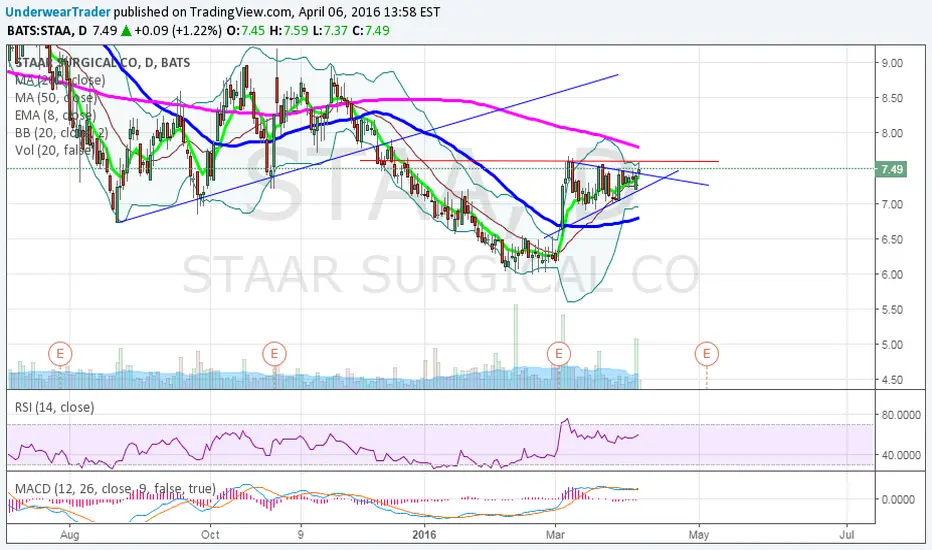Select the RSI (14, close) pane label
Screen dimensions: 932x550
54,407
